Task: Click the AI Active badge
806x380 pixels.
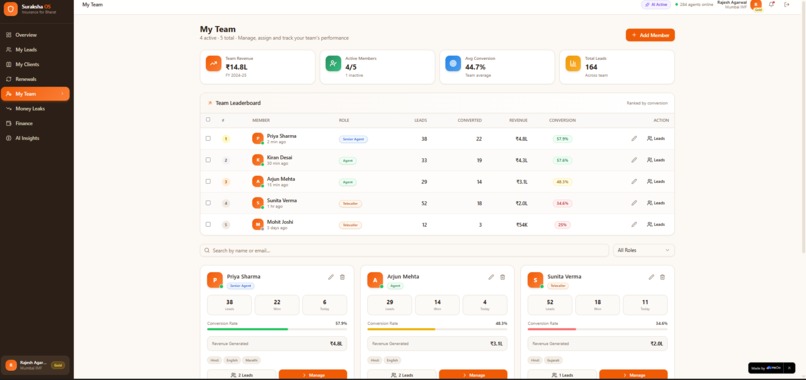Action: pyautogui.click(x=655, y=5)
